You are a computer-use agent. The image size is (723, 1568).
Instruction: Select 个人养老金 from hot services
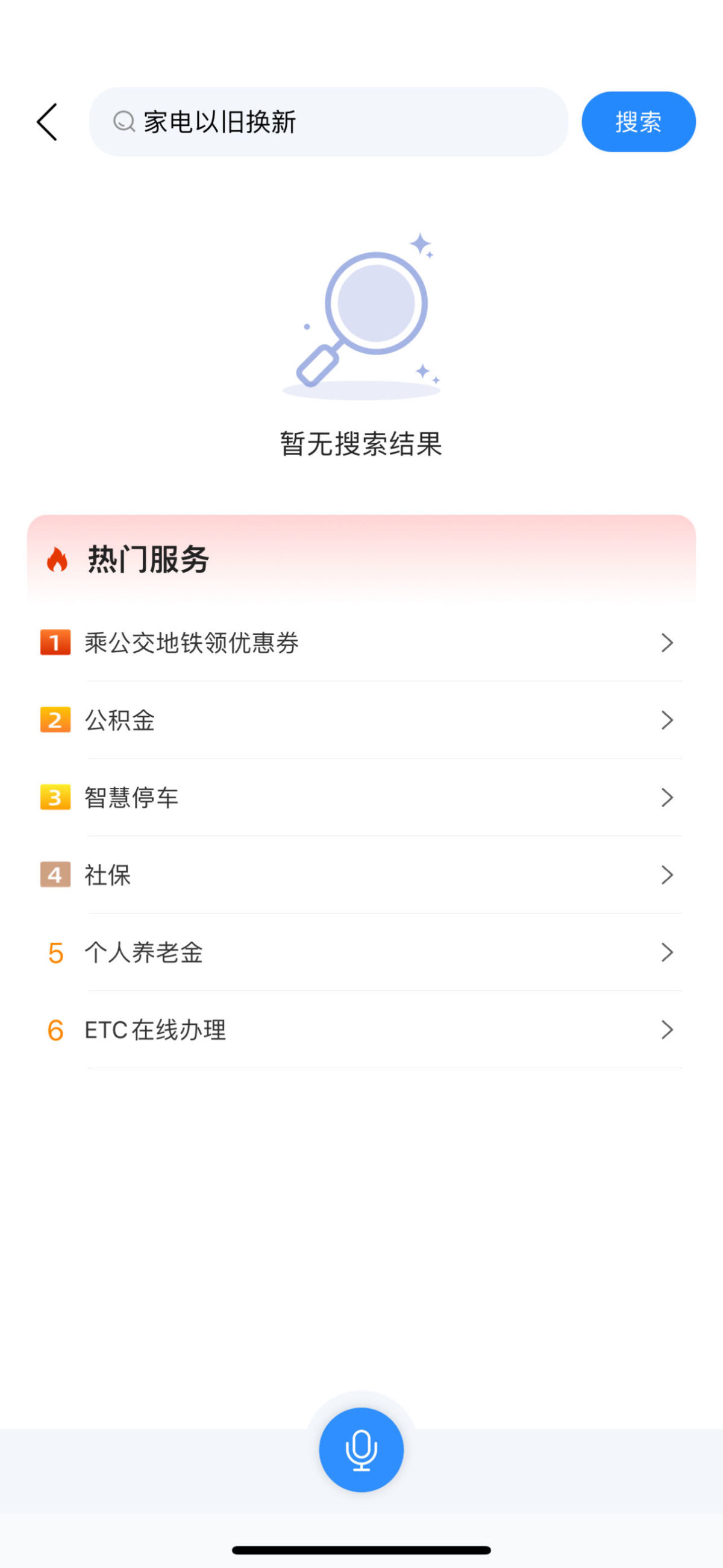point(144,952)
